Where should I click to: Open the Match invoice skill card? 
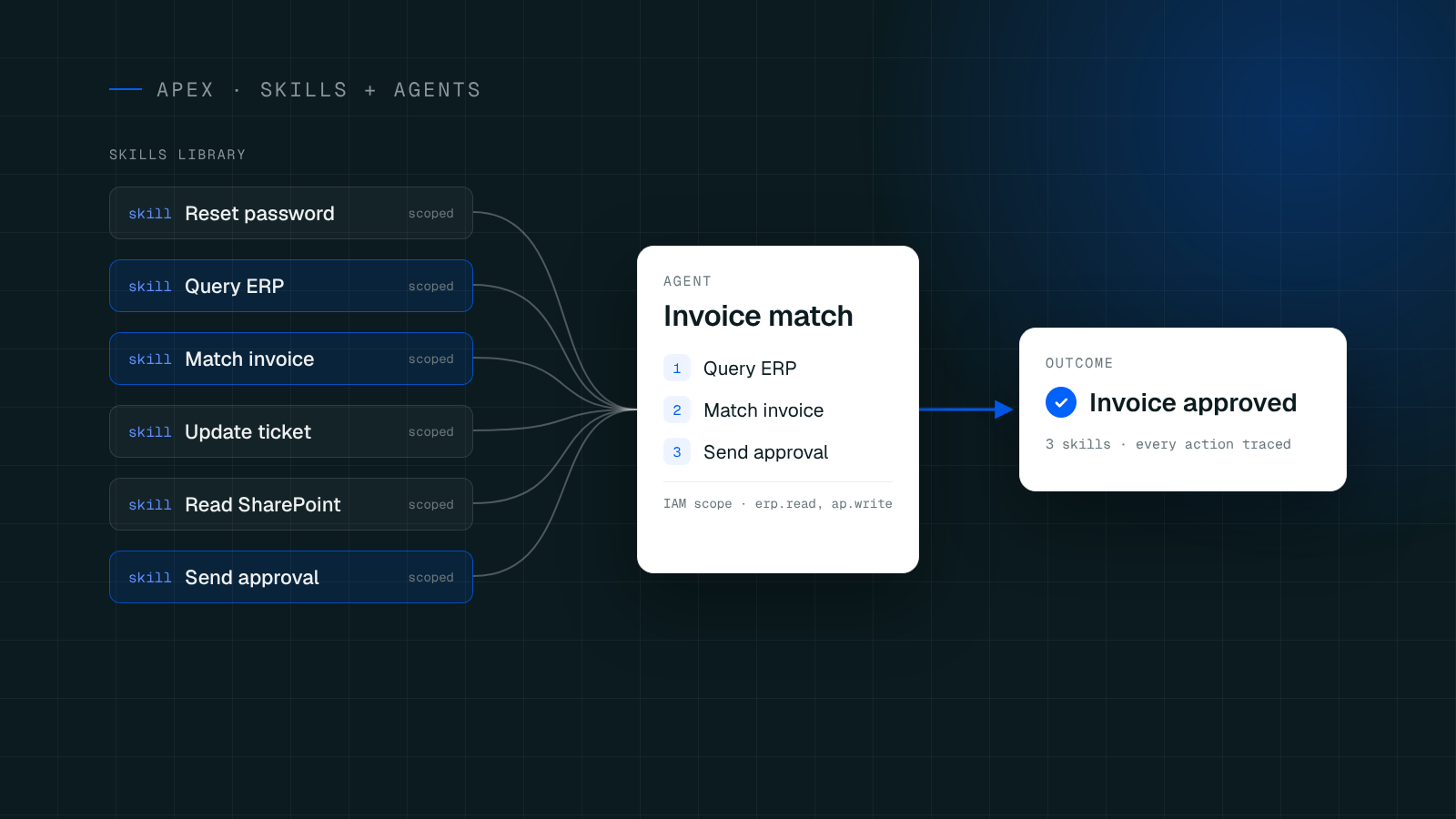pos(291,359)
